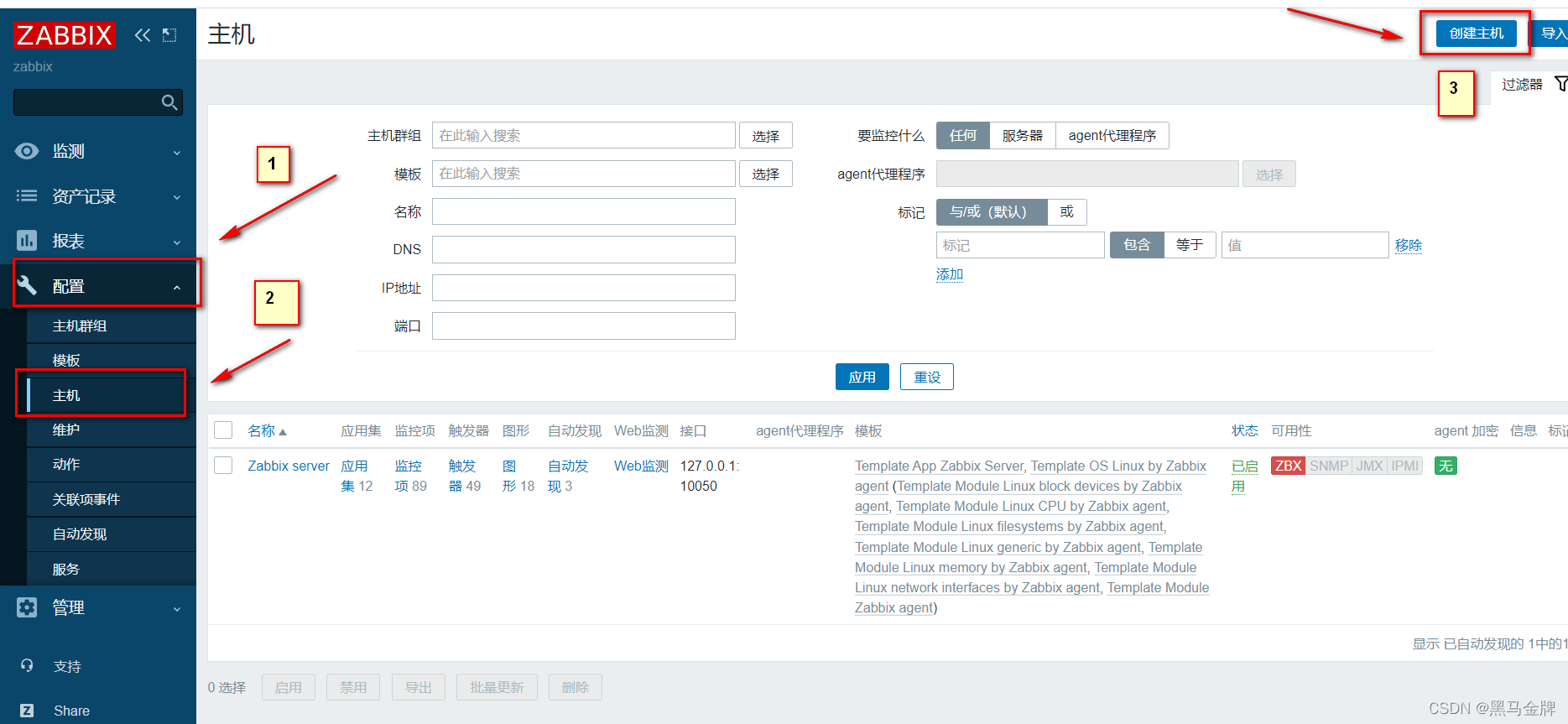Click the 重设 filter button

tap(927, 378)
